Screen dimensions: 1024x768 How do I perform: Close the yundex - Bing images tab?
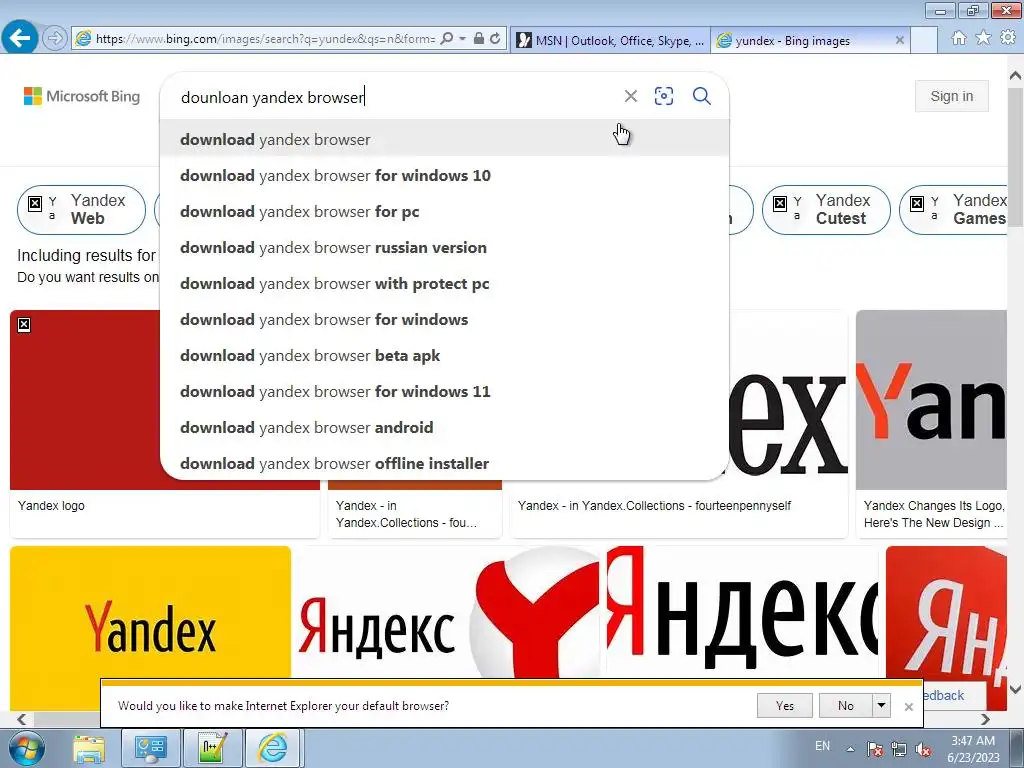(899, 40)
